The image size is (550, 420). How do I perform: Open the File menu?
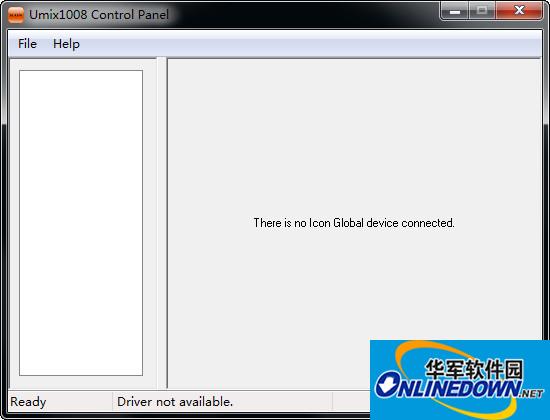(27, 44)
